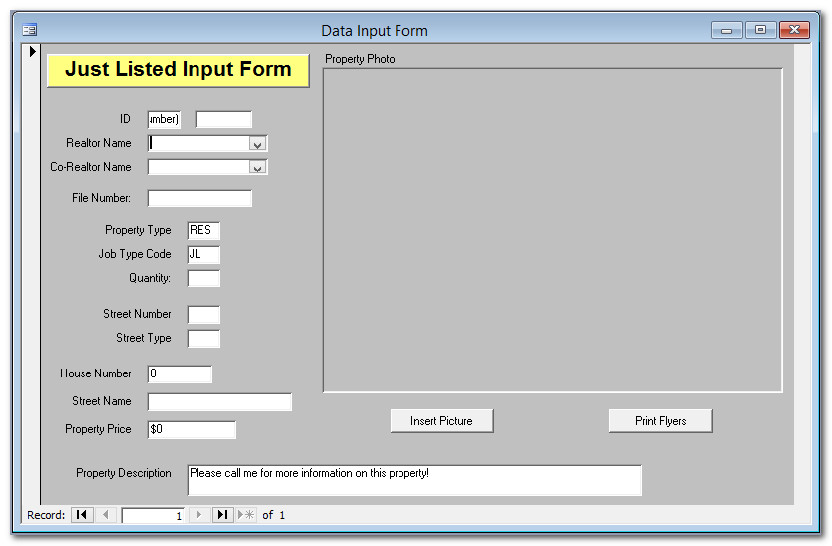The width and height of the screenshot is (832, 546).
Task: Click the form icon in title bar
Action: (29, 31)
